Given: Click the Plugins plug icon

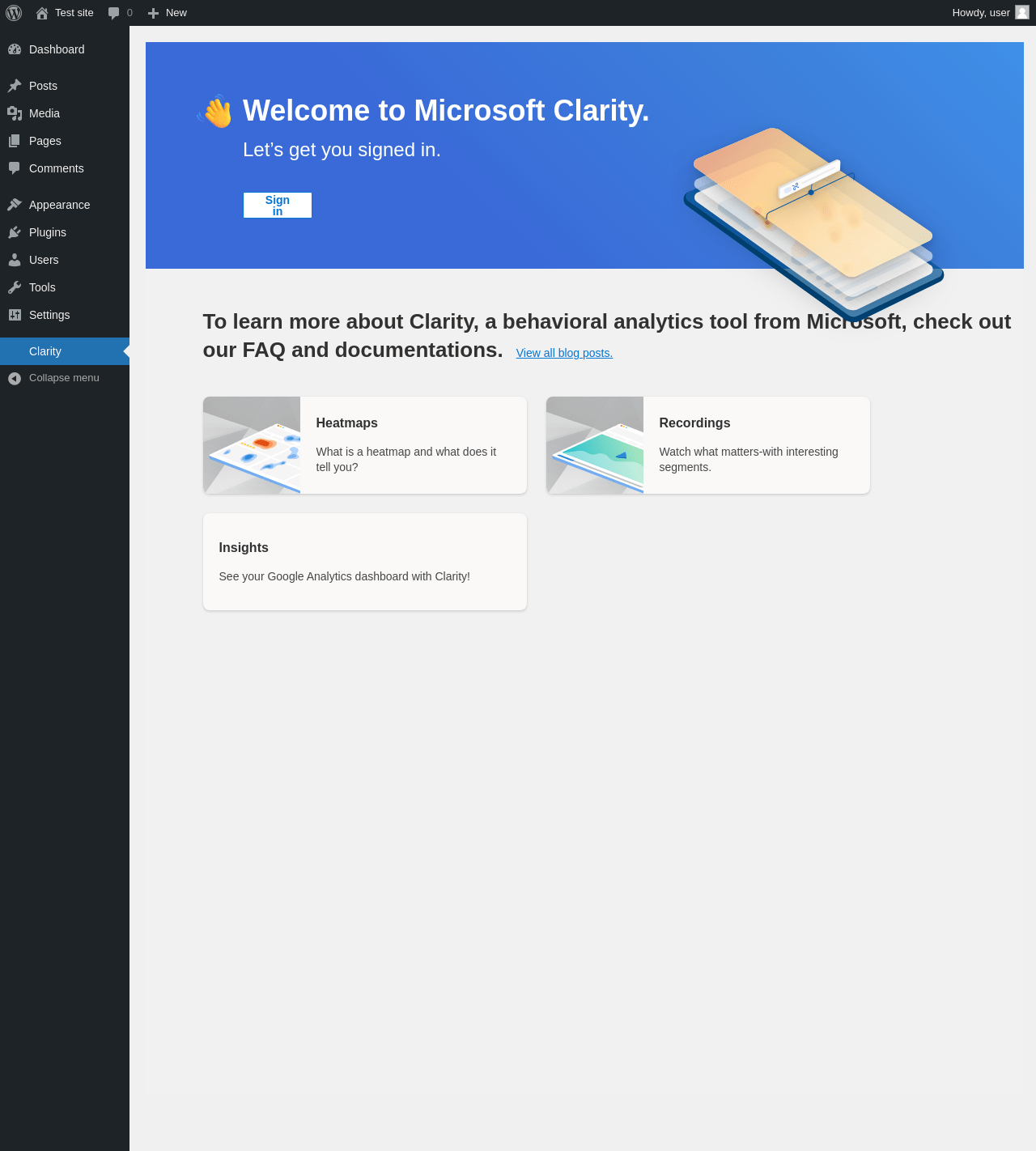Looking at the screenshot, I should (15, 232).
